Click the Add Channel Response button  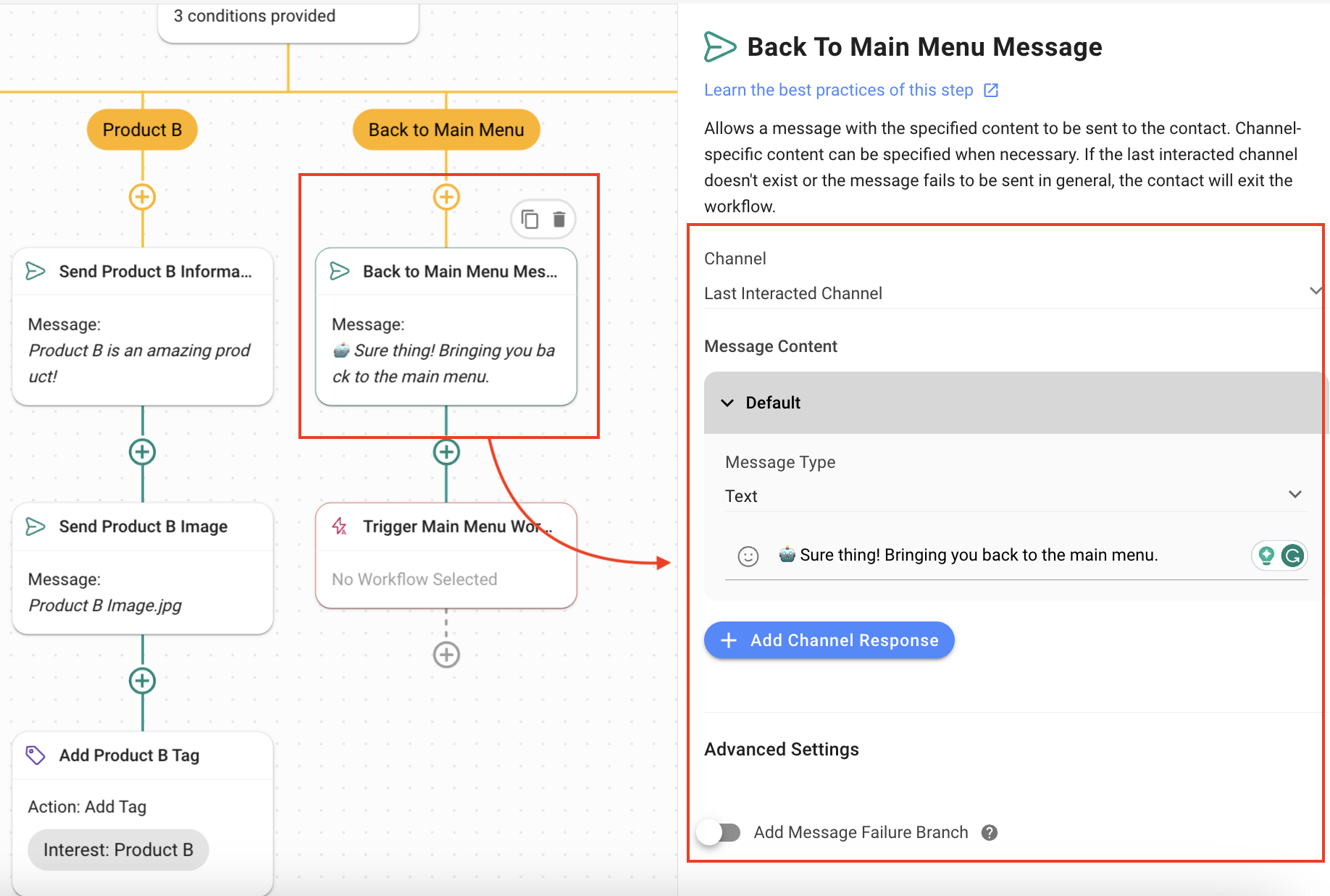tap(829, 640)
